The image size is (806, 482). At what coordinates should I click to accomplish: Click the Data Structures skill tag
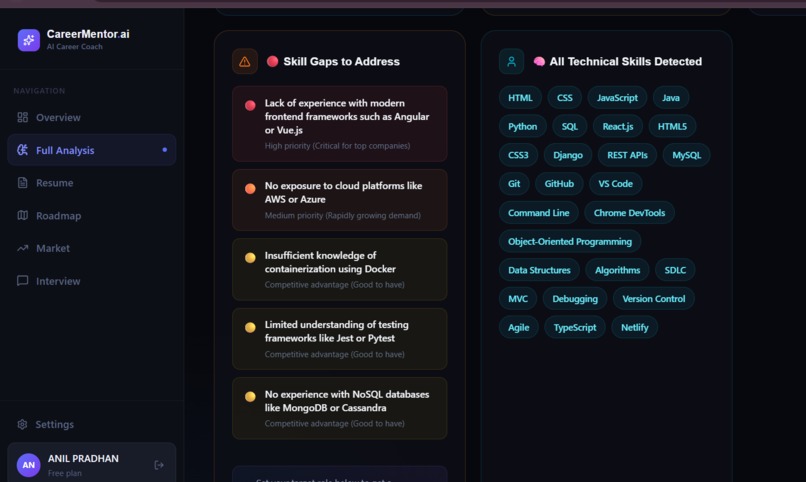tap(539, 270)
